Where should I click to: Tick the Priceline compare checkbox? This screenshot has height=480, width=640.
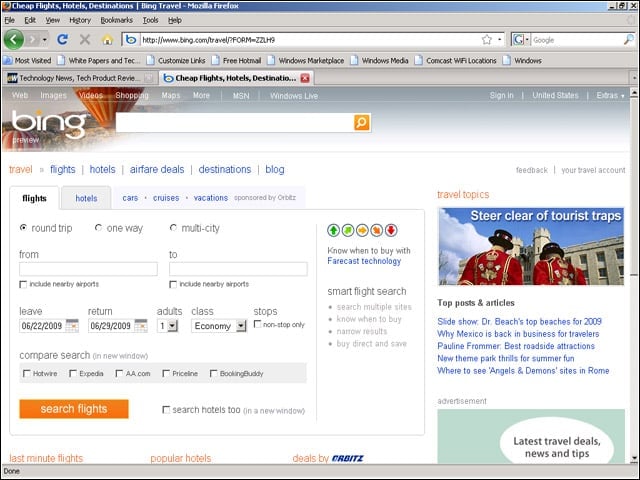point(166,373)
